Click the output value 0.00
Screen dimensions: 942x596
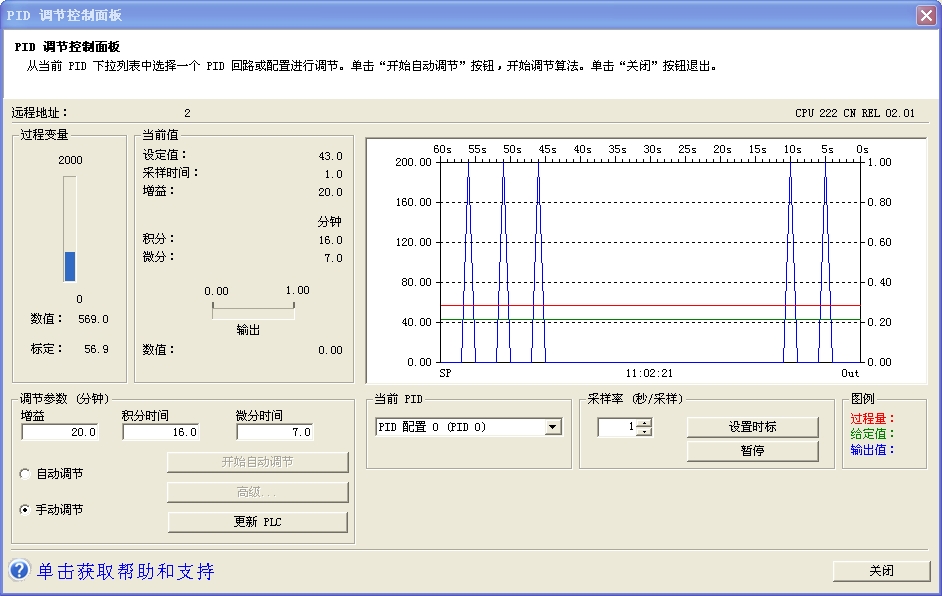click(x=330, y=350)
